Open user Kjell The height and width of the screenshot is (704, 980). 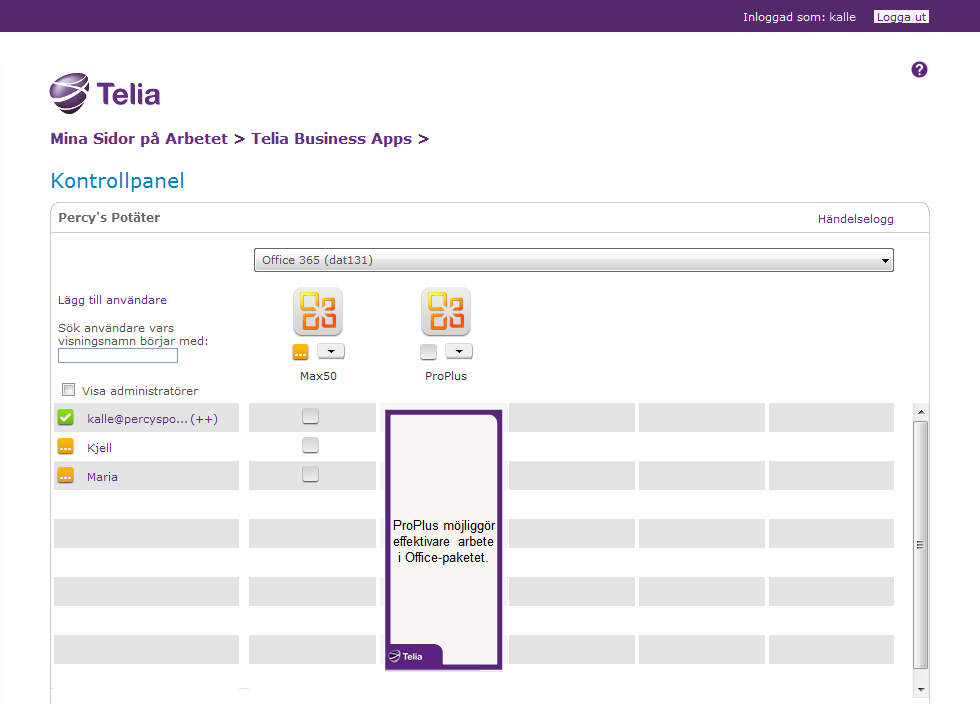tap(99, 448)
